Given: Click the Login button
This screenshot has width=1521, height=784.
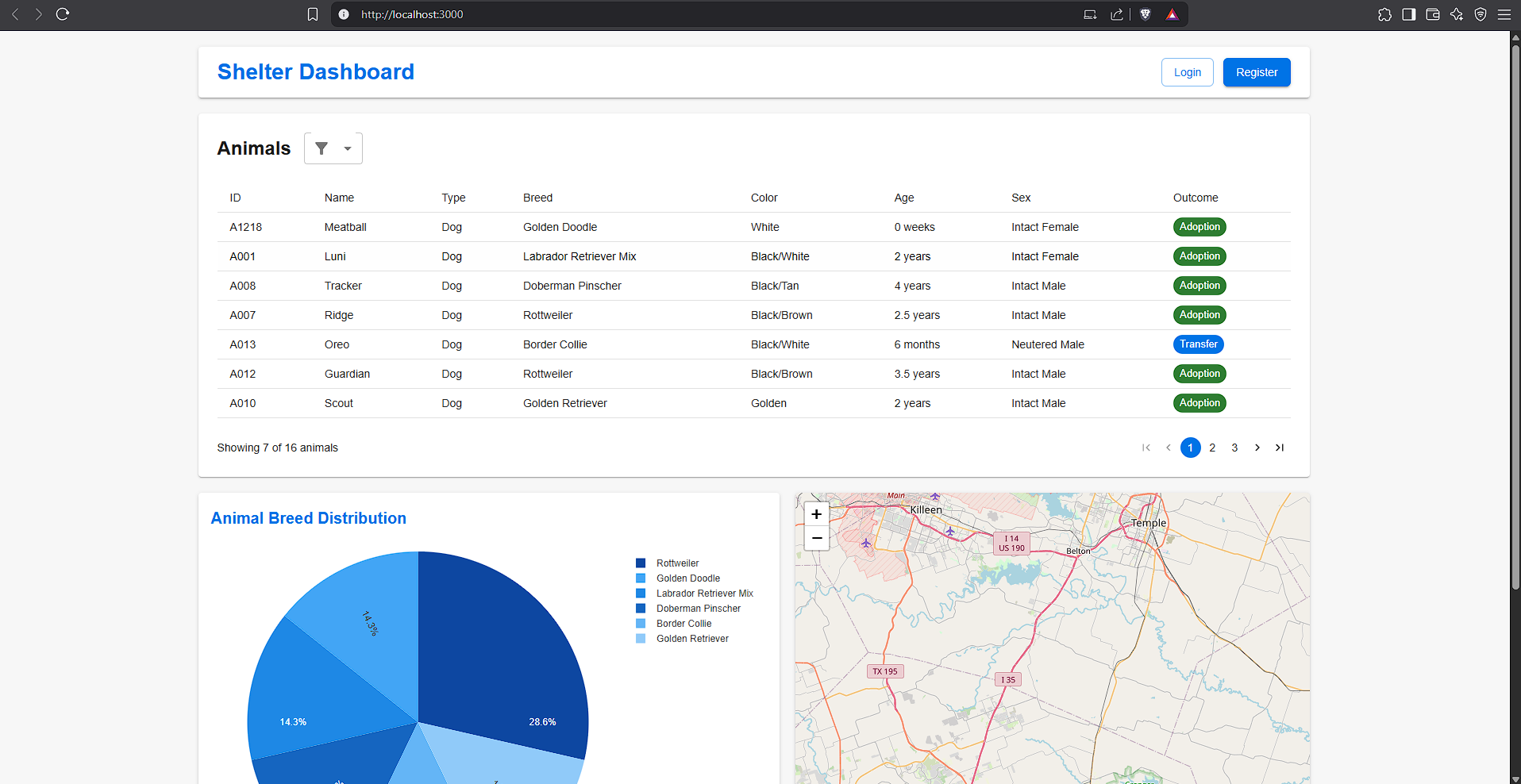Looking at the screenshot, I should tap(1188, 72).
